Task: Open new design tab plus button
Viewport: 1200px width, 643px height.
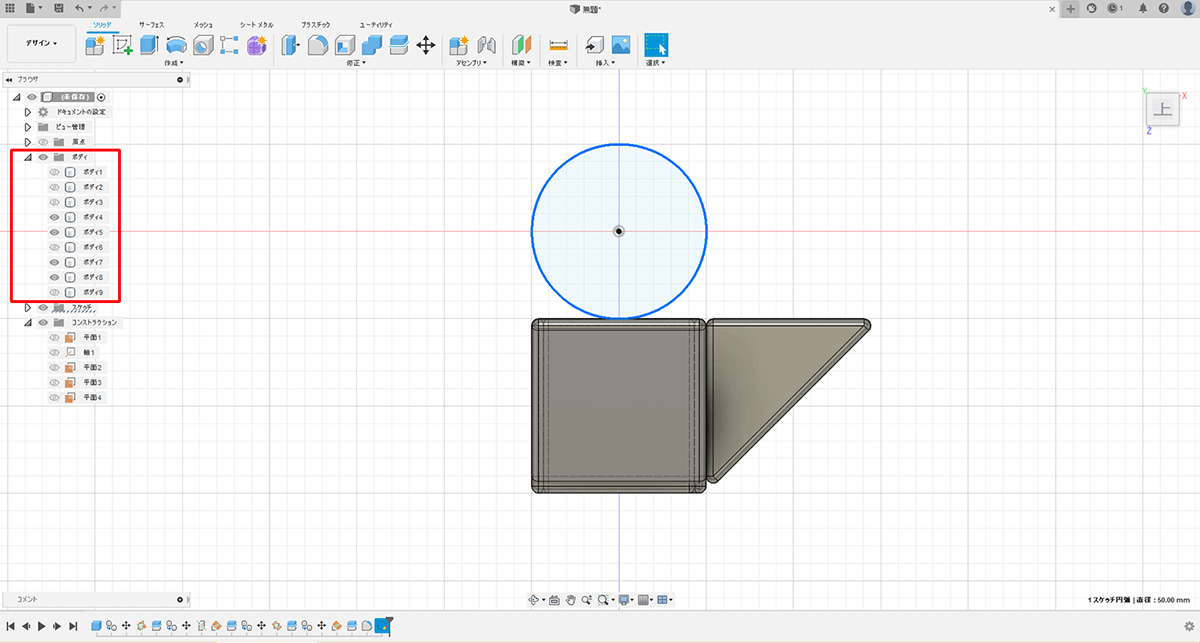Action: tap(1071, 8)
